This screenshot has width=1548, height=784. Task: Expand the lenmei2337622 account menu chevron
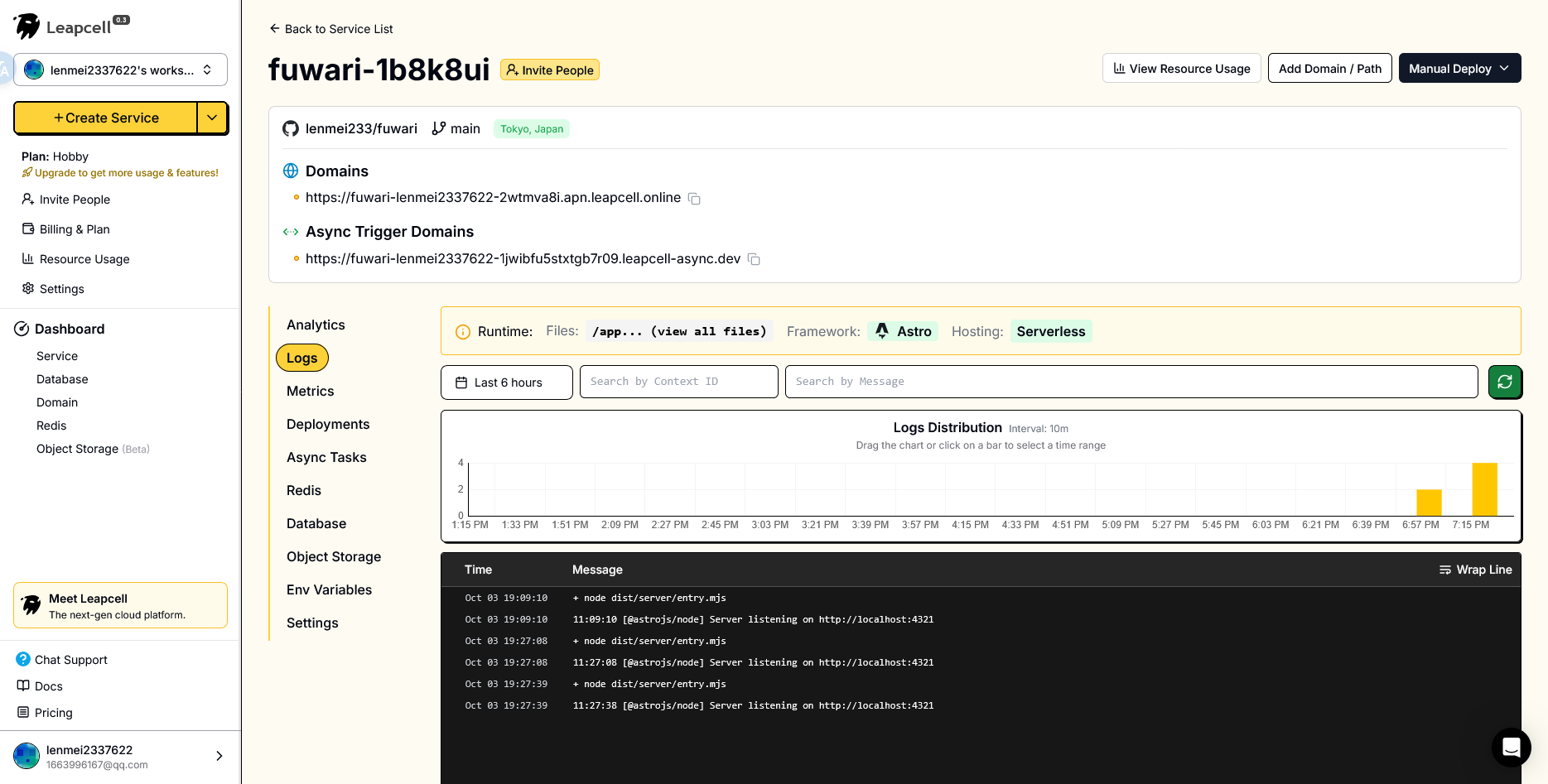tap(219, 756)
